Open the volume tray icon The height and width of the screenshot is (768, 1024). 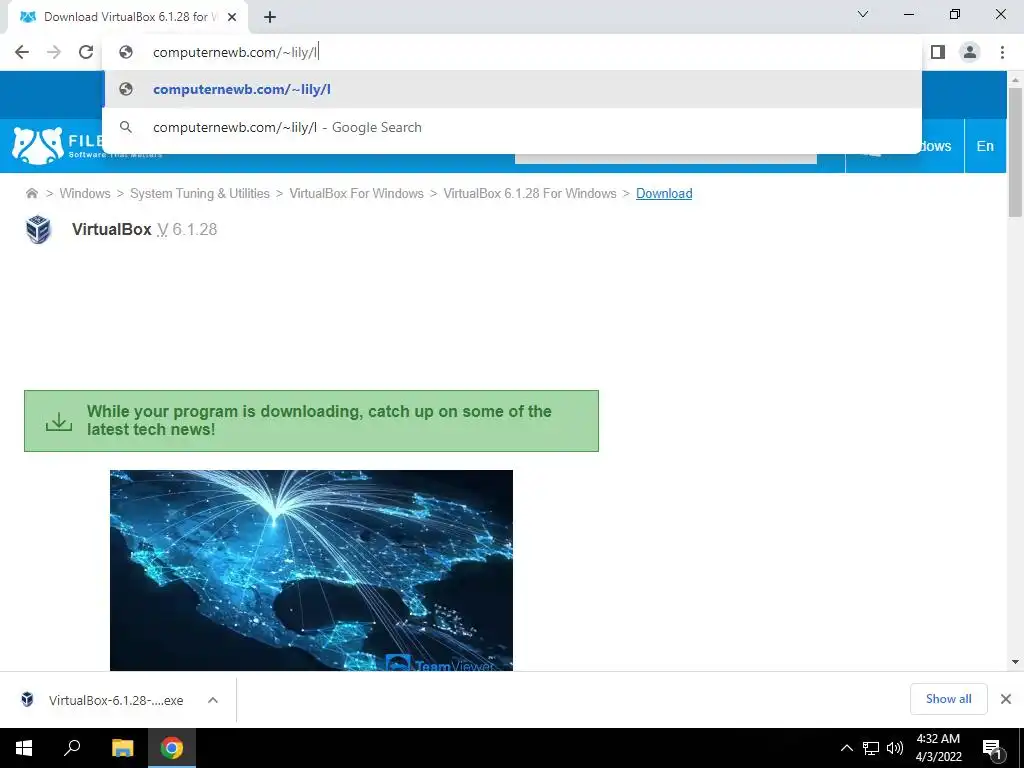[x=895, y=748]
